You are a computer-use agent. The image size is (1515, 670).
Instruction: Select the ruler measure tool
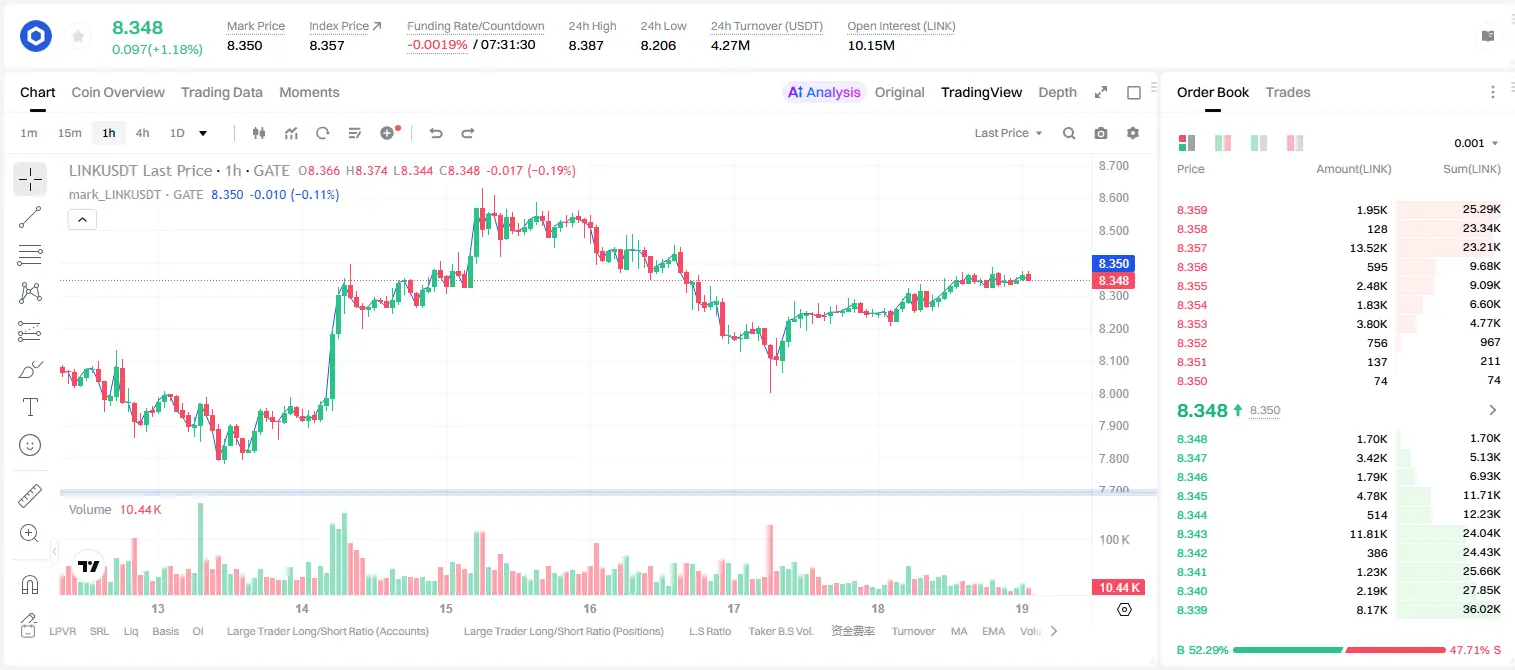(30, 496)
